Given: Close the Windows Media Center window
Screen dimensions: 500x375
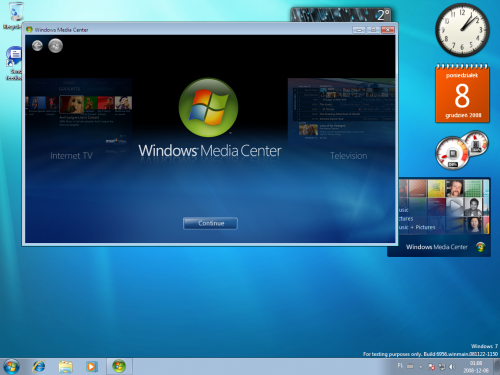Looking at the screenshot, I should (388, 30).
